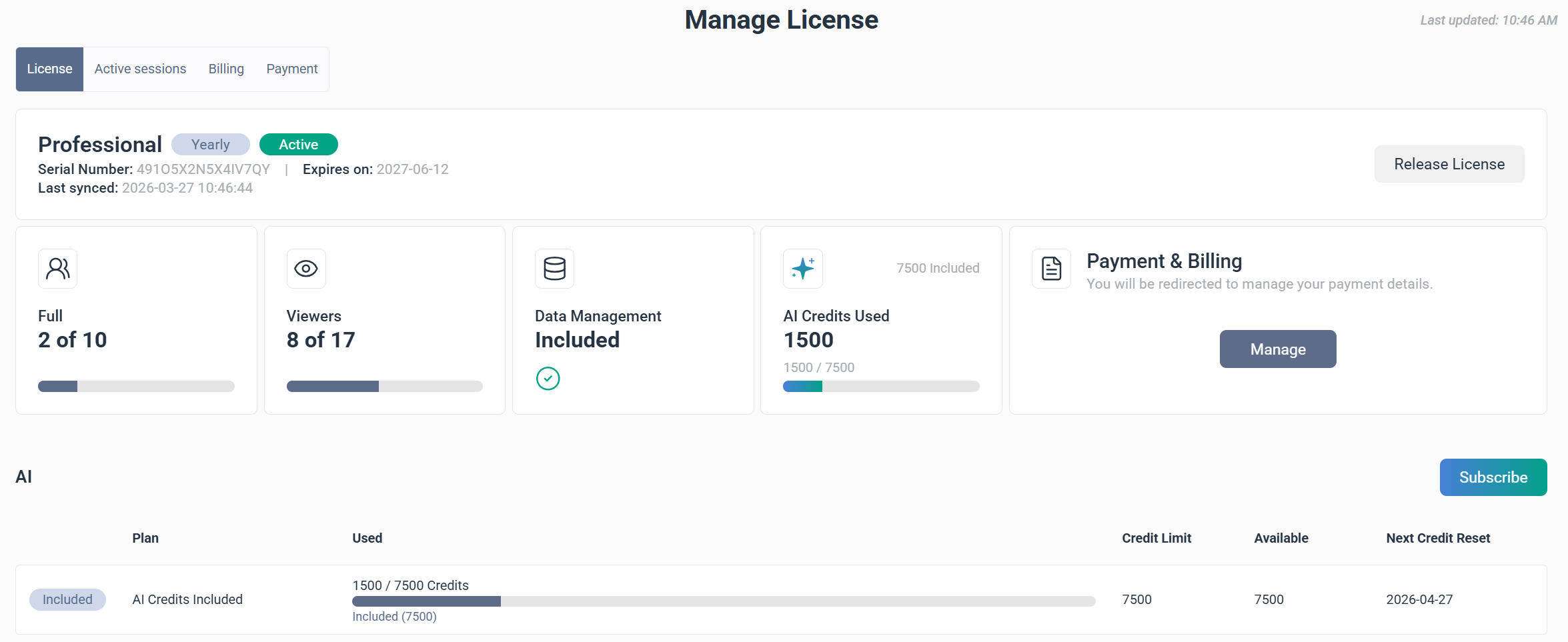The height and width of the screenshot is (642, 1568).
Task: Click the serial number text
Action: [203, 169]
